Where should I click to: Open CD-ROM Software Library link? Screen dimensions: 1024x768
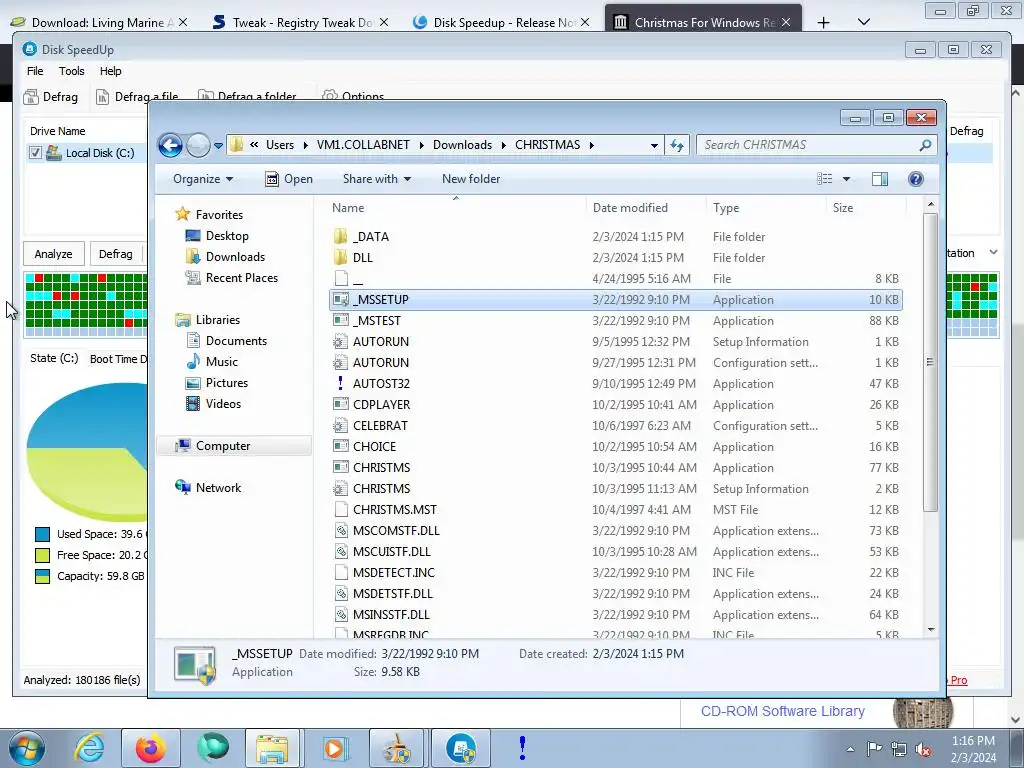coord(782,711)
